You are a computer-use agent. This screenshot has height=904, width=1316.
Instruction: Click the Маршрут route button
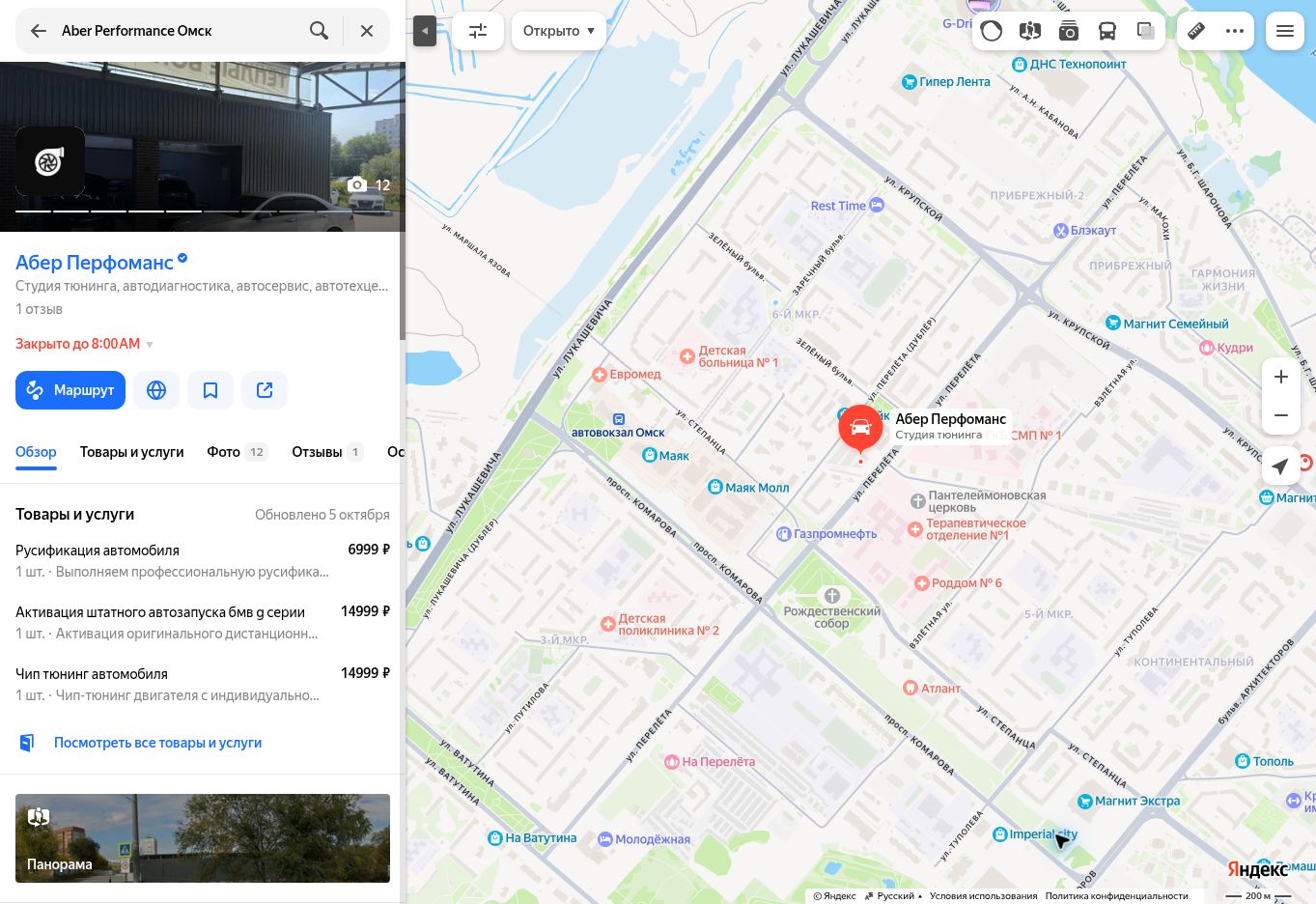[x=70, y=390]
